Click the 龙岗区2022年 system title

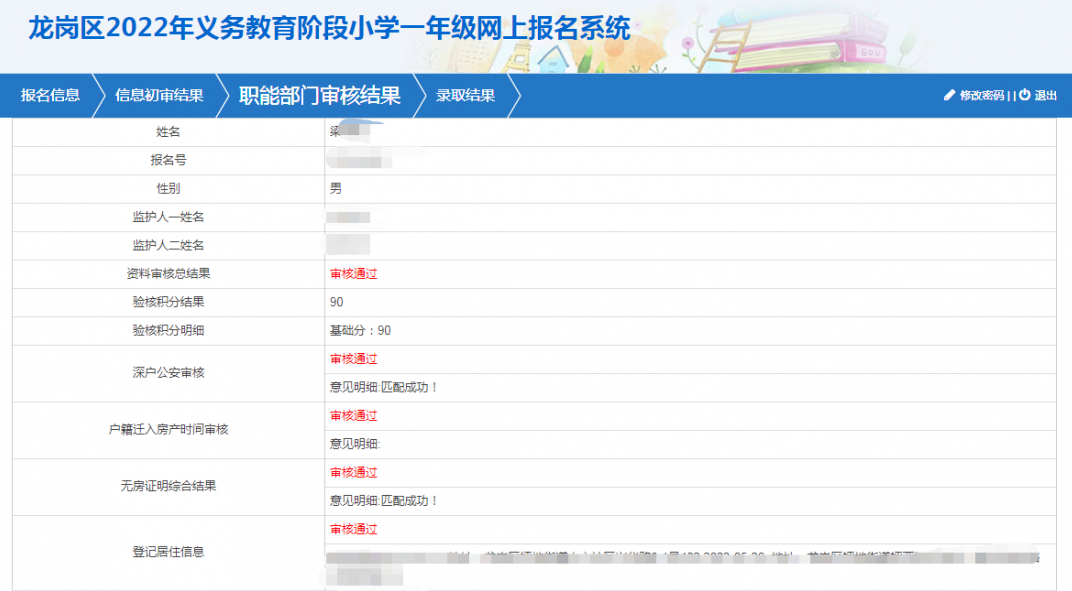pos(329,29)
